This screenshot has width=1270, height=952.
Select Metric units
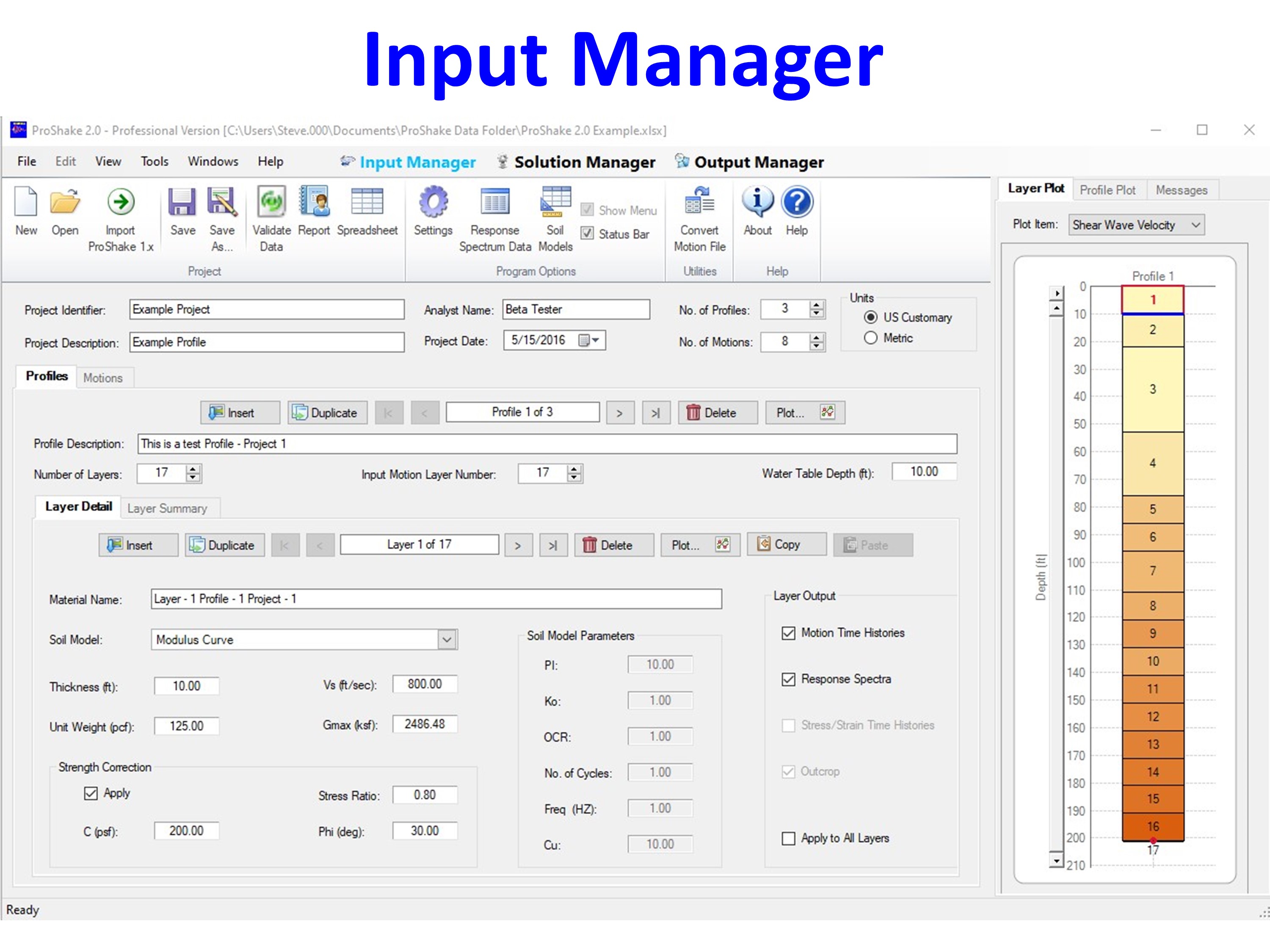pyautogui.click(x=871, y=338)
